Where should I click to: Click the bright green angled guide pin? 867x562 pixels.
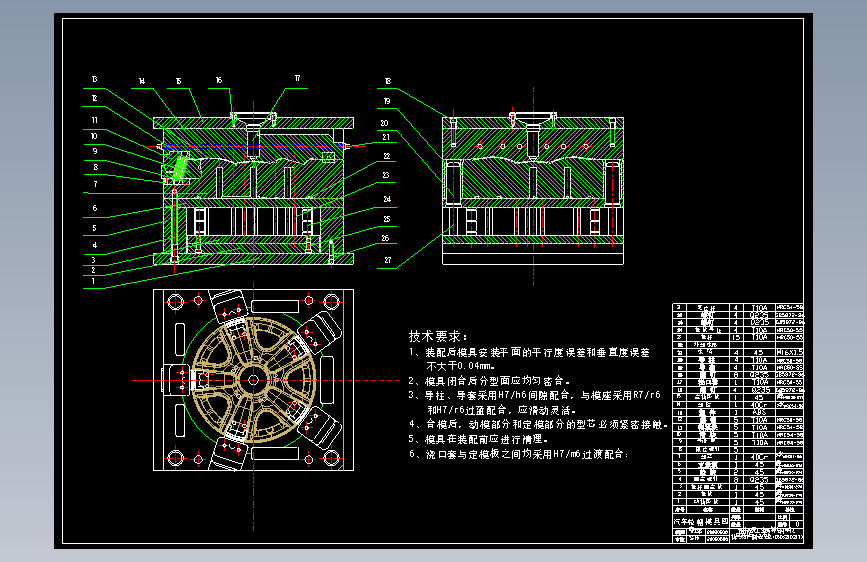point(179,168)
